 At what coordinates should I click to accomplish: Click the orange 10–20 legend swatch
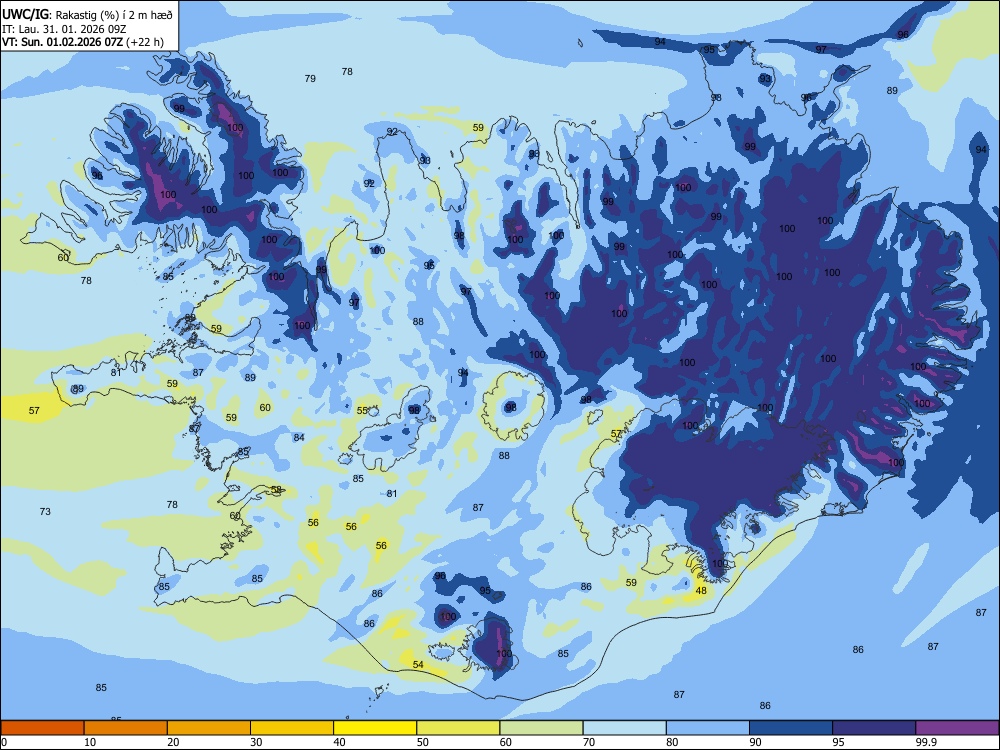point(126,728)
